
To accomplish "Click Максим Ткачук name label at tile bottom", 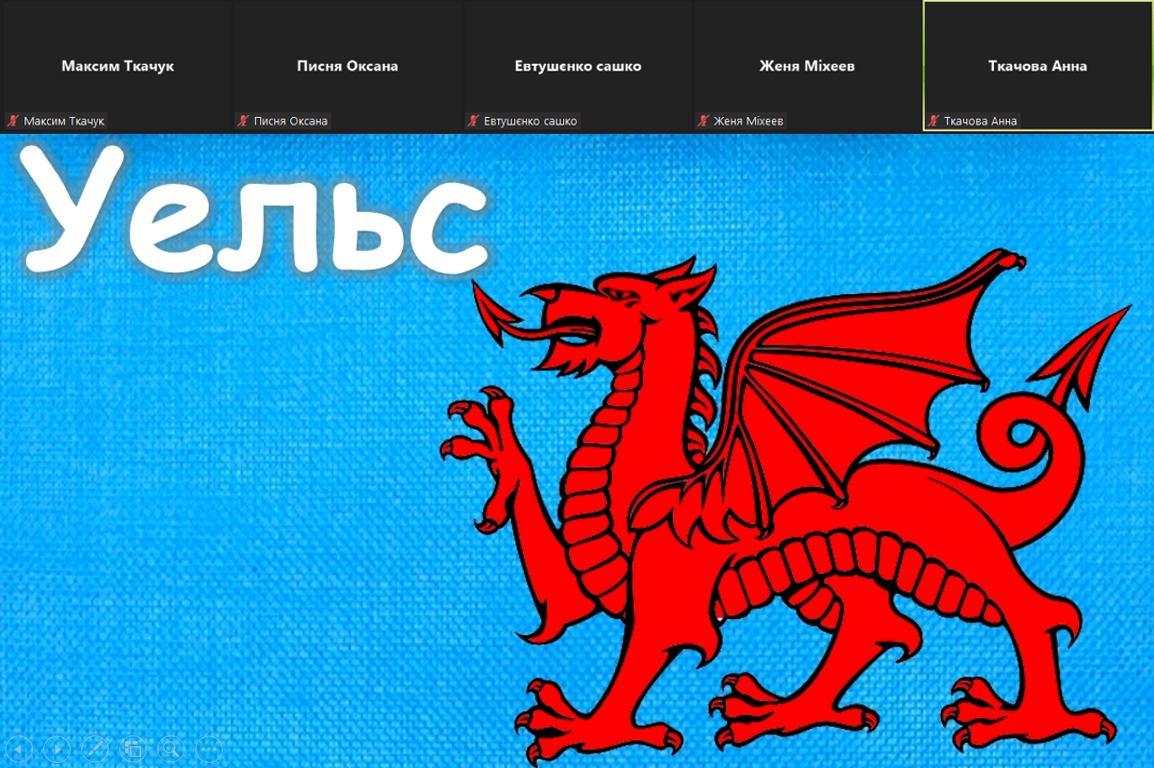I will pos(64,121).
